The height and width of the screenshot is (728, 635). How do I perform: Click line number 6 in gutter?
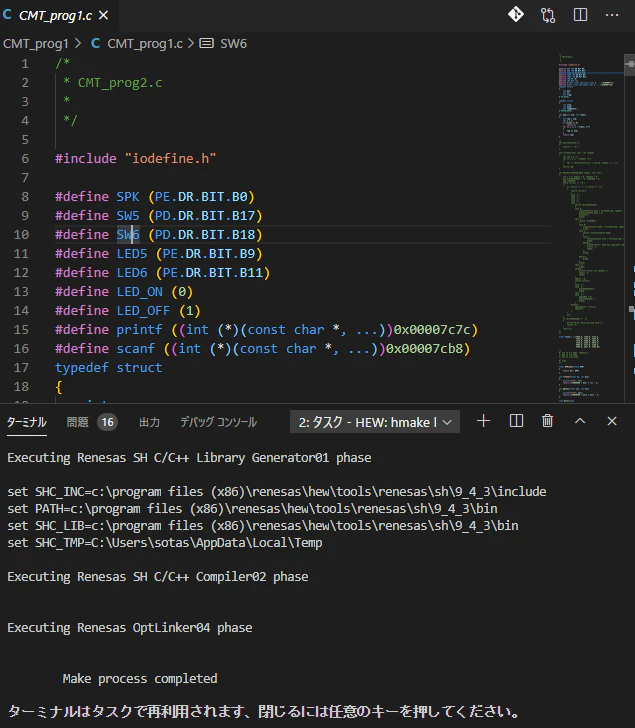[x=25, y=158]
